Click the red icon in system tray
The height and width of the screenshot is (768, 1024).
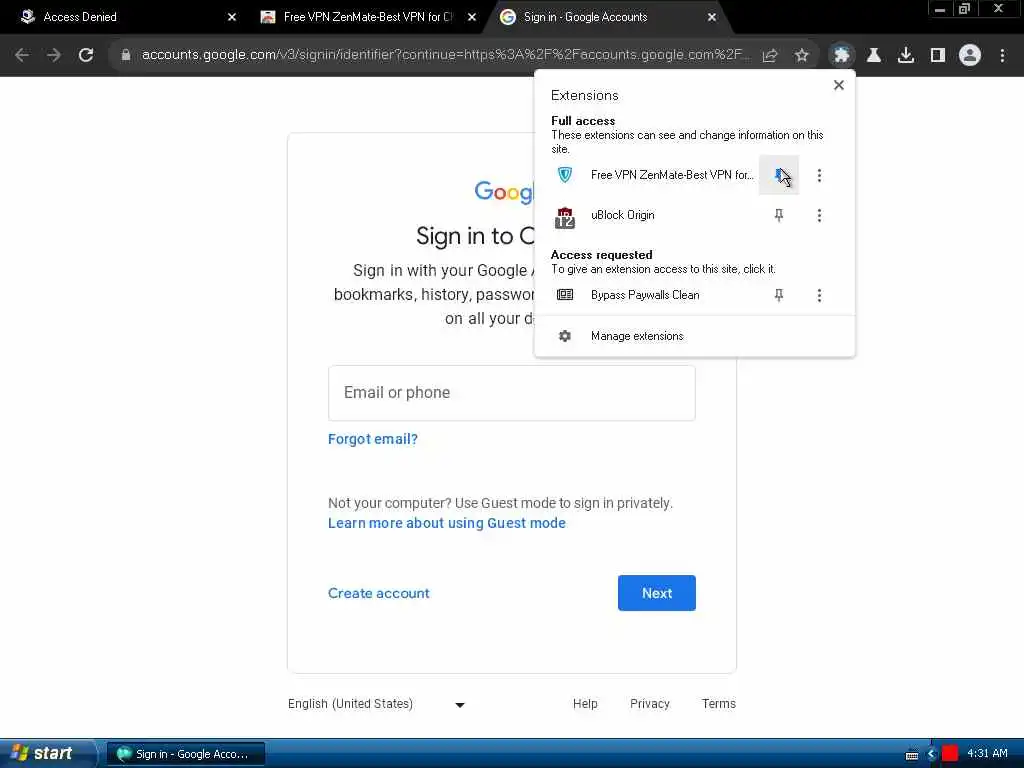click(x=950, y=754)
